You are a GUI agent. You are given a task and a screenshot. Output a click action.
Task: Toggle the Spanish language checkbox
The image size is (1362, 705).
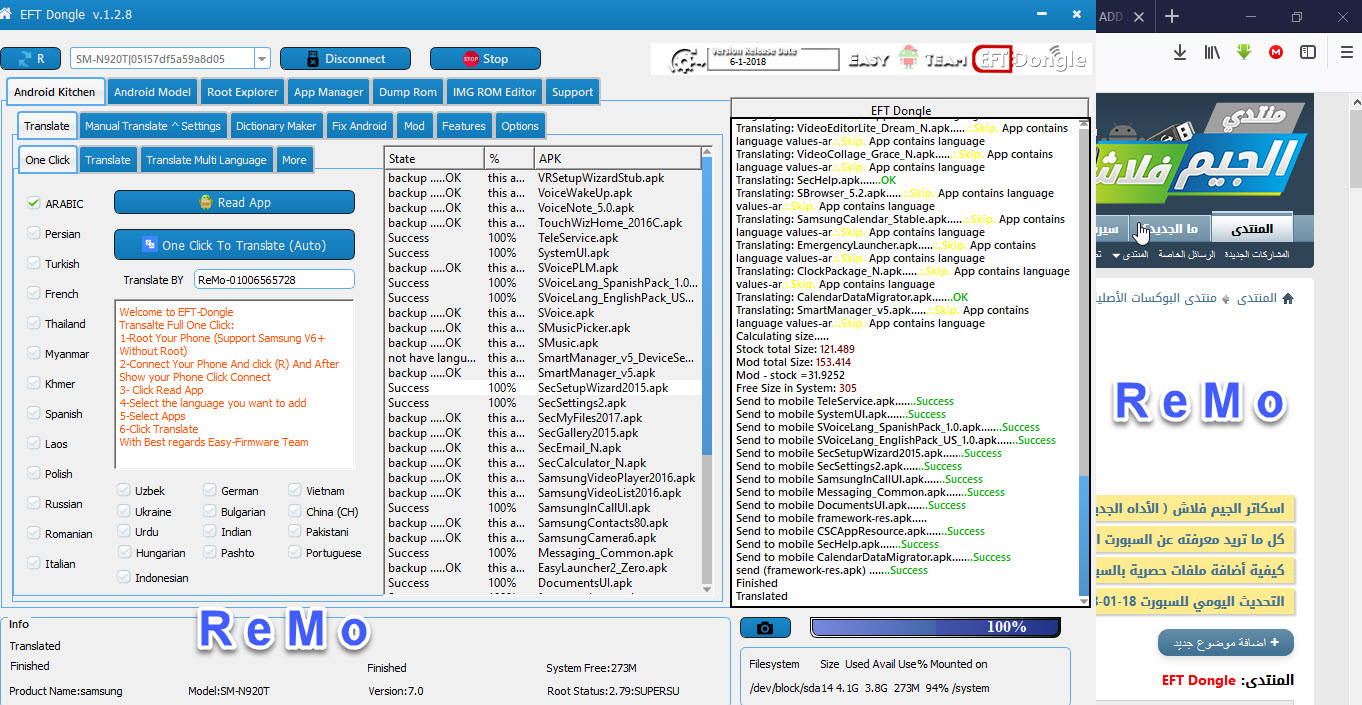click(34, 413)
